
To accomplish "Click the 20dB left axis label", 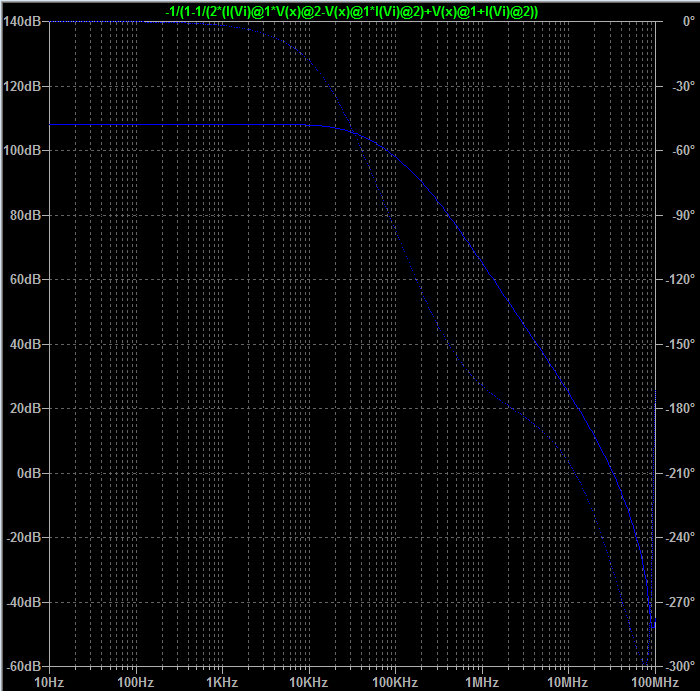I will coord(25,408).
